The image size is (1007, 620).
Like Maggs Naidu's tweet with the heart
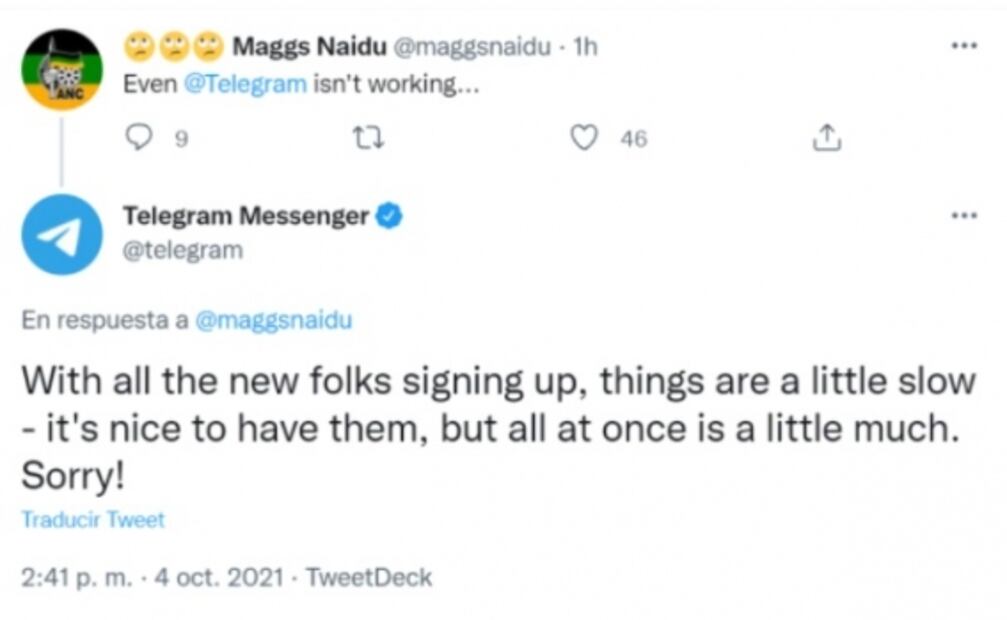coord(583,140)
